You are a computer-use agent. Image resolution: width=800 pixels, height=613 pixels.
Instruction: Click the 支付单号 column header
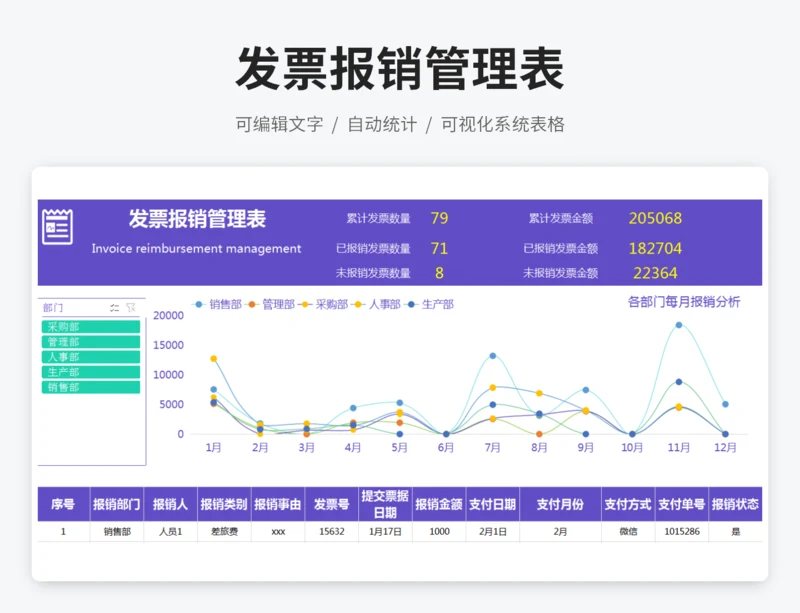pos(682,504)
